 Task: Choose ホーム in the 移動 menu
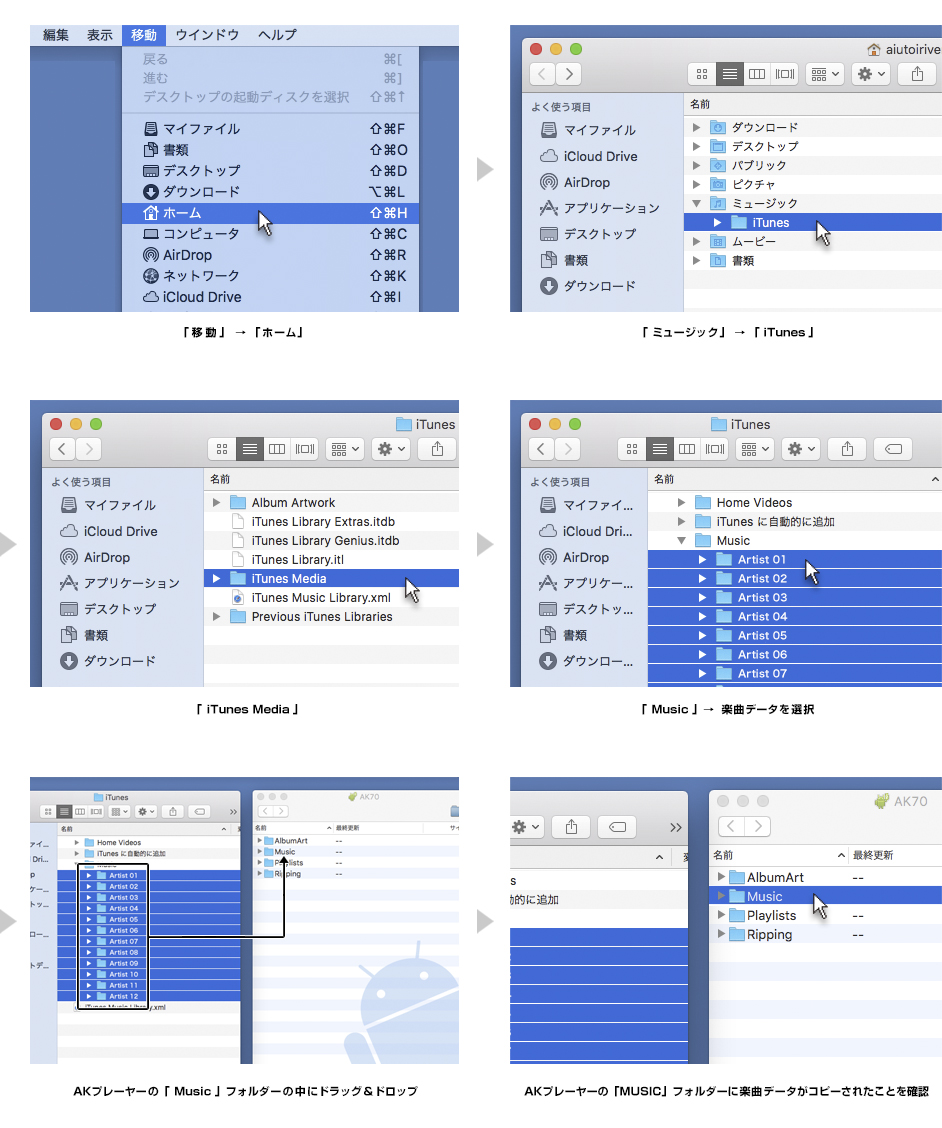270,213
